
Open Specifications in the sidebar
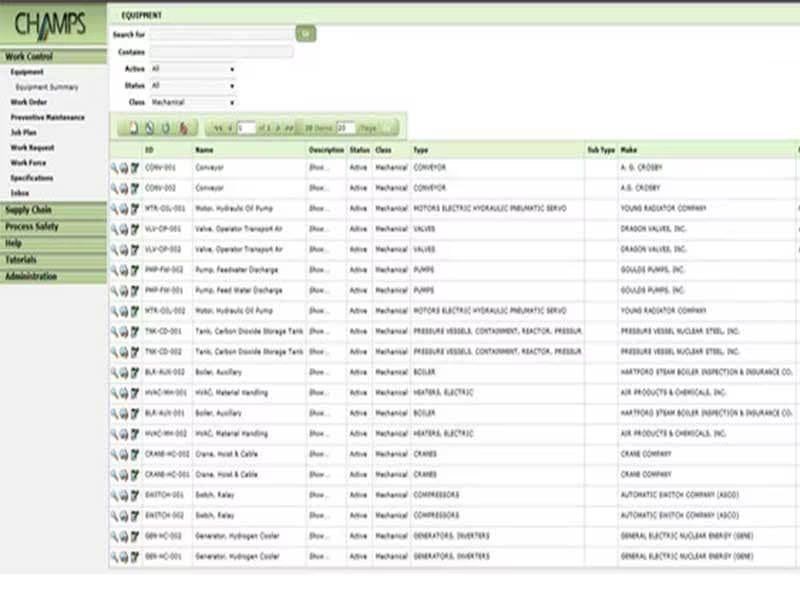pos(32,178)
